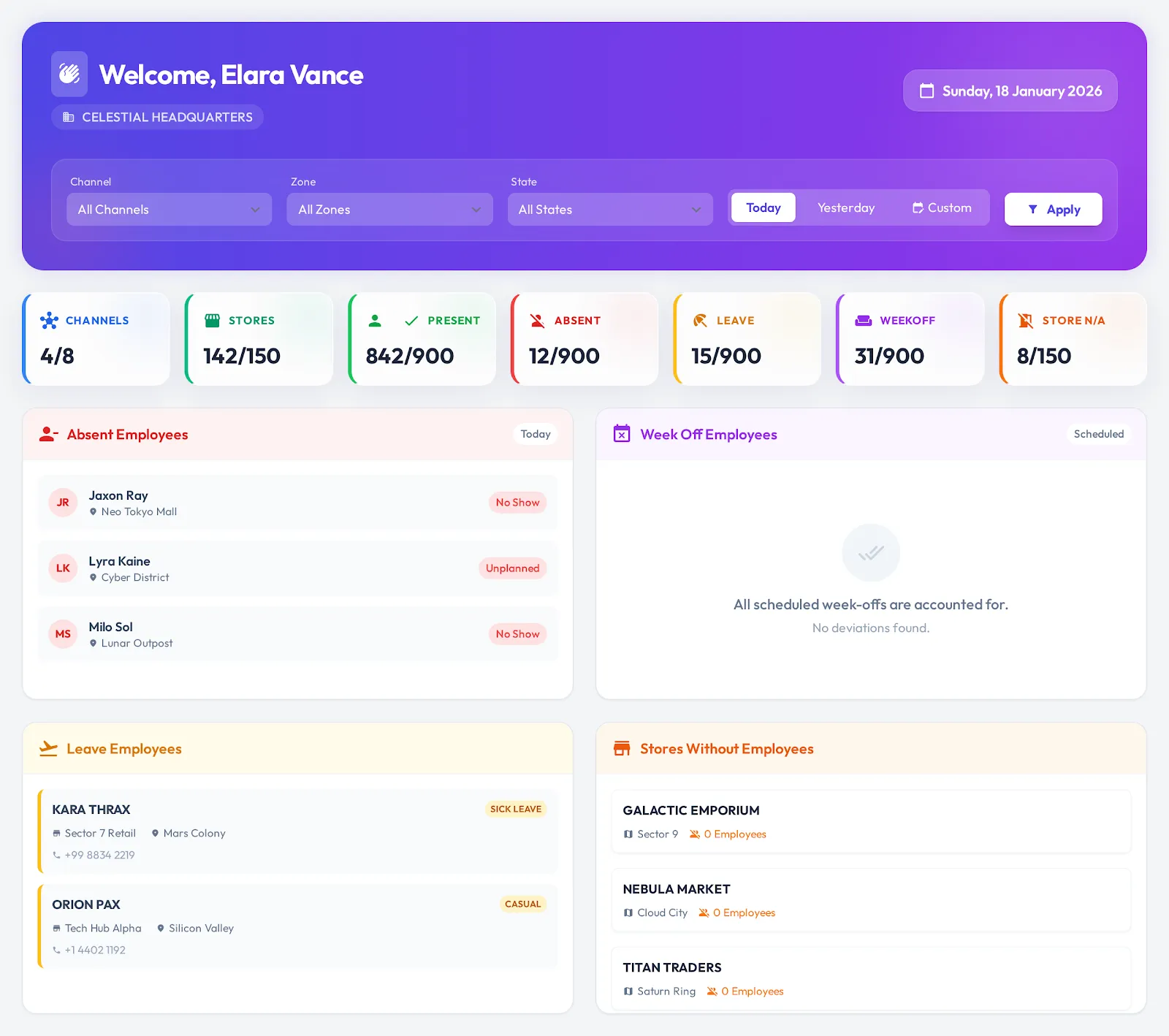Click the calendar icon next to Sunday date

(x=927, y=91)
